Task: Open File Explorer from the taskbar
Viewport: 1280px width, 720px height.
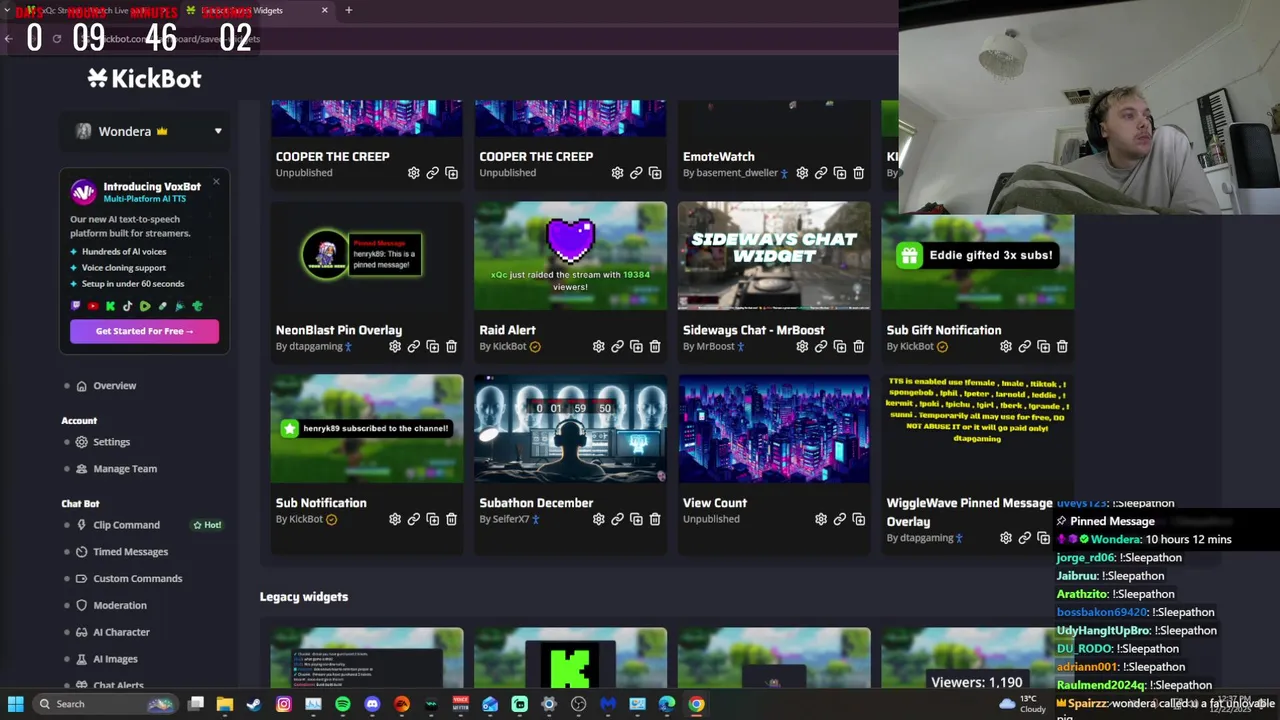Action: (x=225, y=704)
